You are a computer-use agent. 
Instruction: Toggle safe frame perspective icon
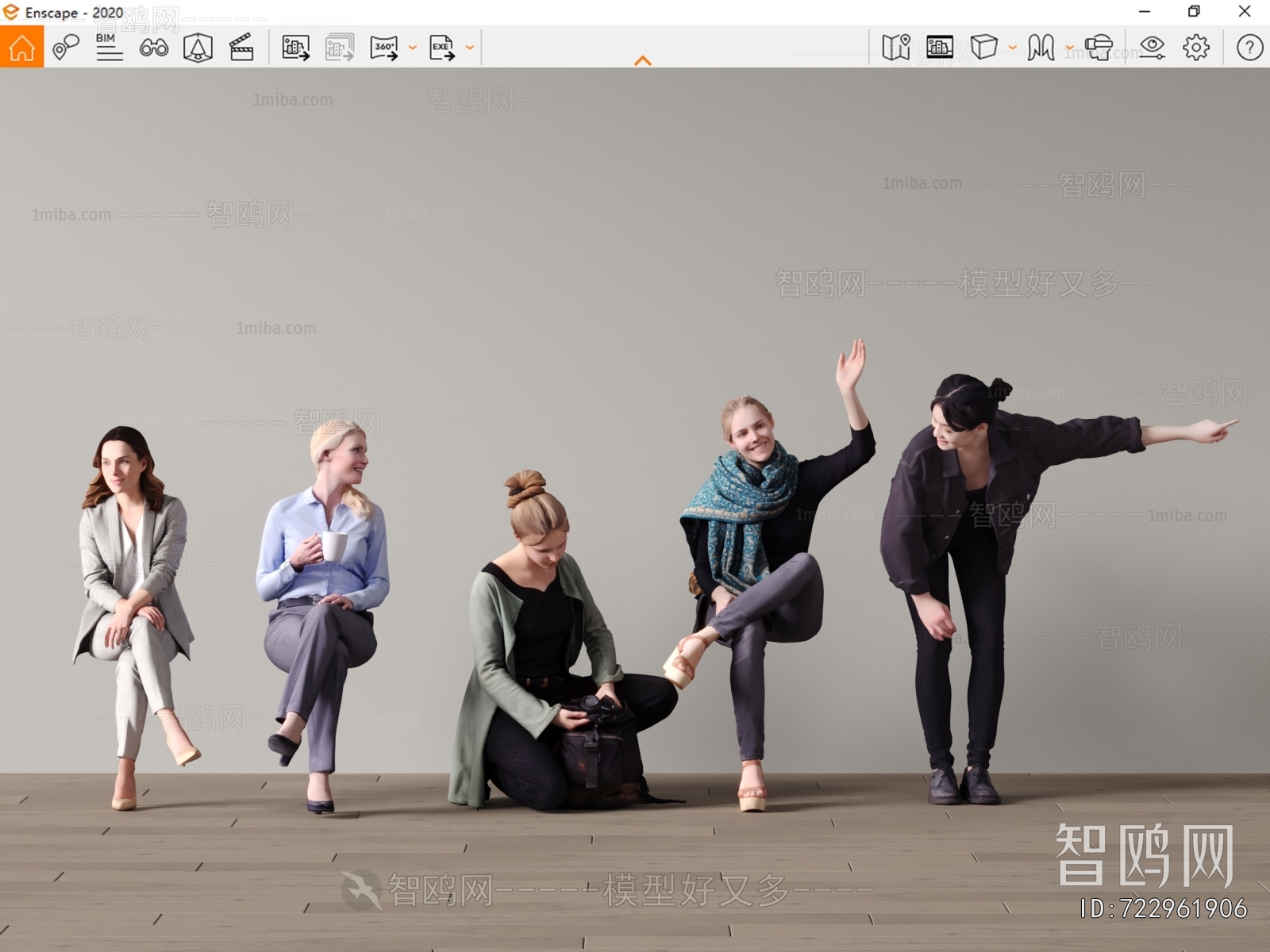(x=198, y=48)
